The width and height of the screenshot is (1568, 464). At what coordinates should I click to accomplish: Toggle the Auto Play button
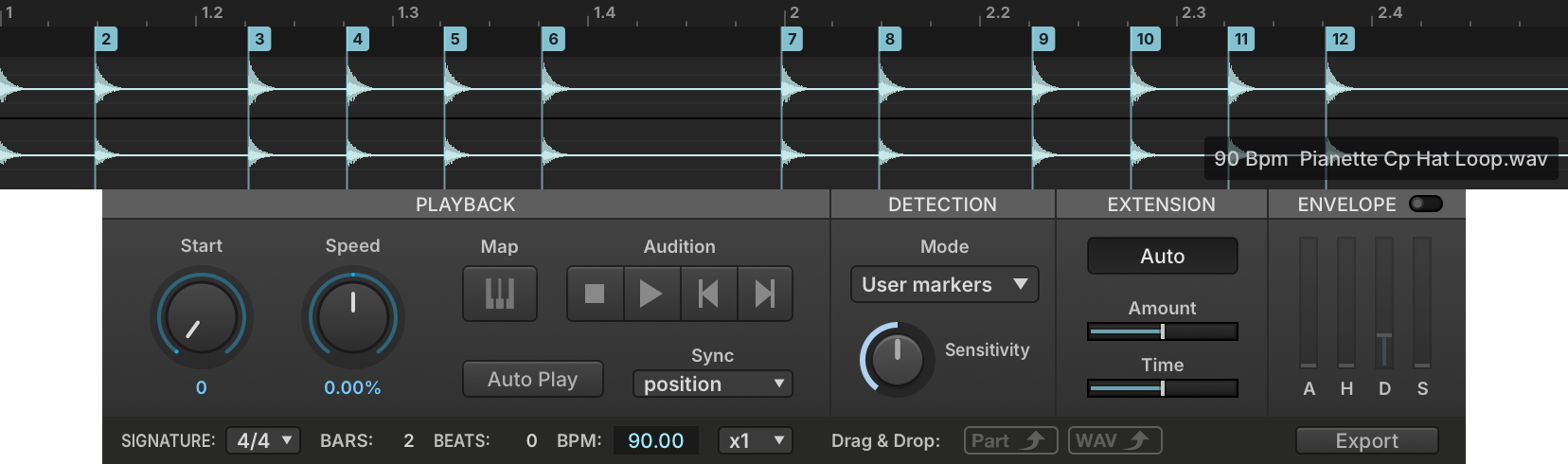[533, 379]
